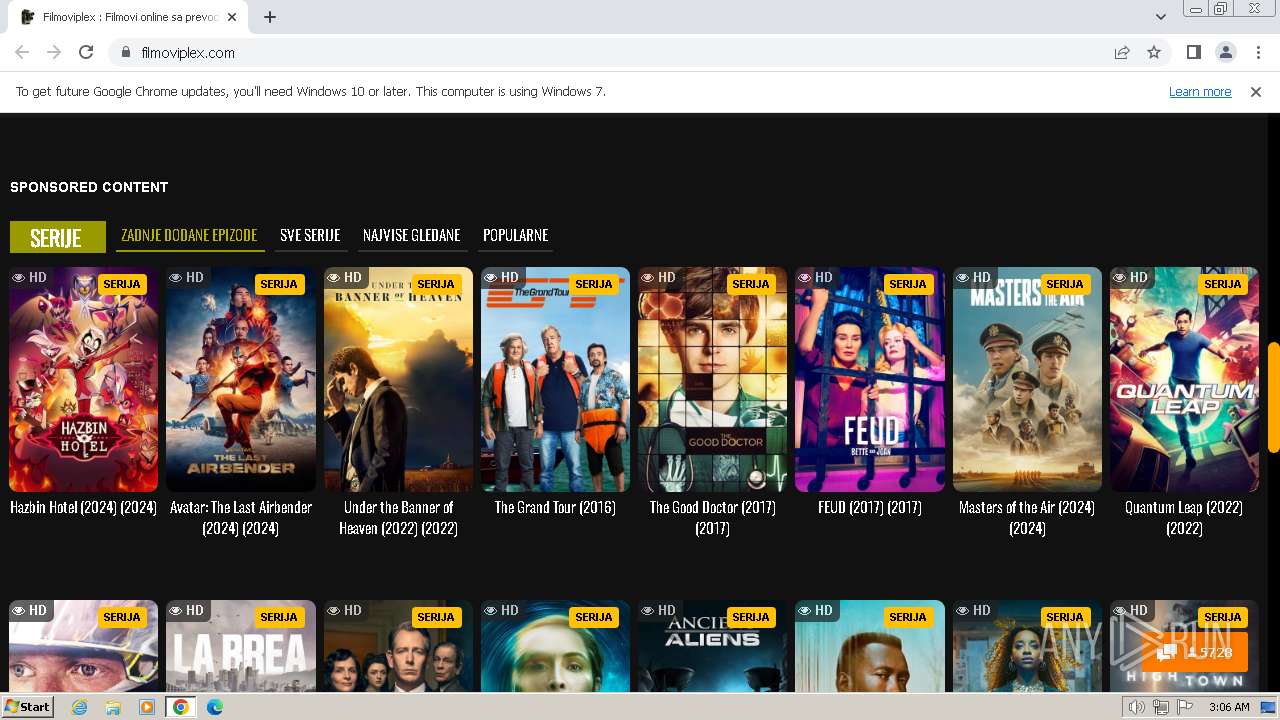Open The Grand Tour poster
The image size is (1280, 720).
[x=555, y=379]
